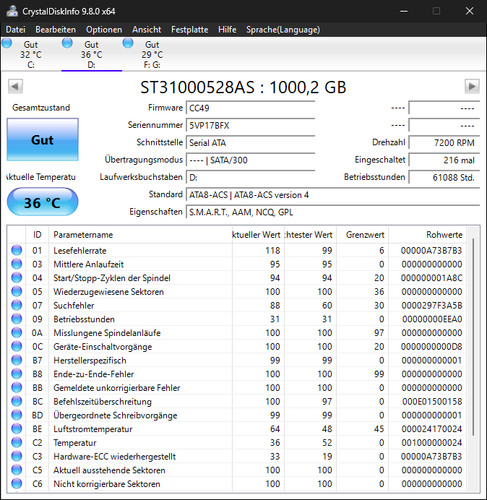Click the Übertragungsmodus field SATA/300
This screenshot has height=500, width=487.
(x=250, y=160)
